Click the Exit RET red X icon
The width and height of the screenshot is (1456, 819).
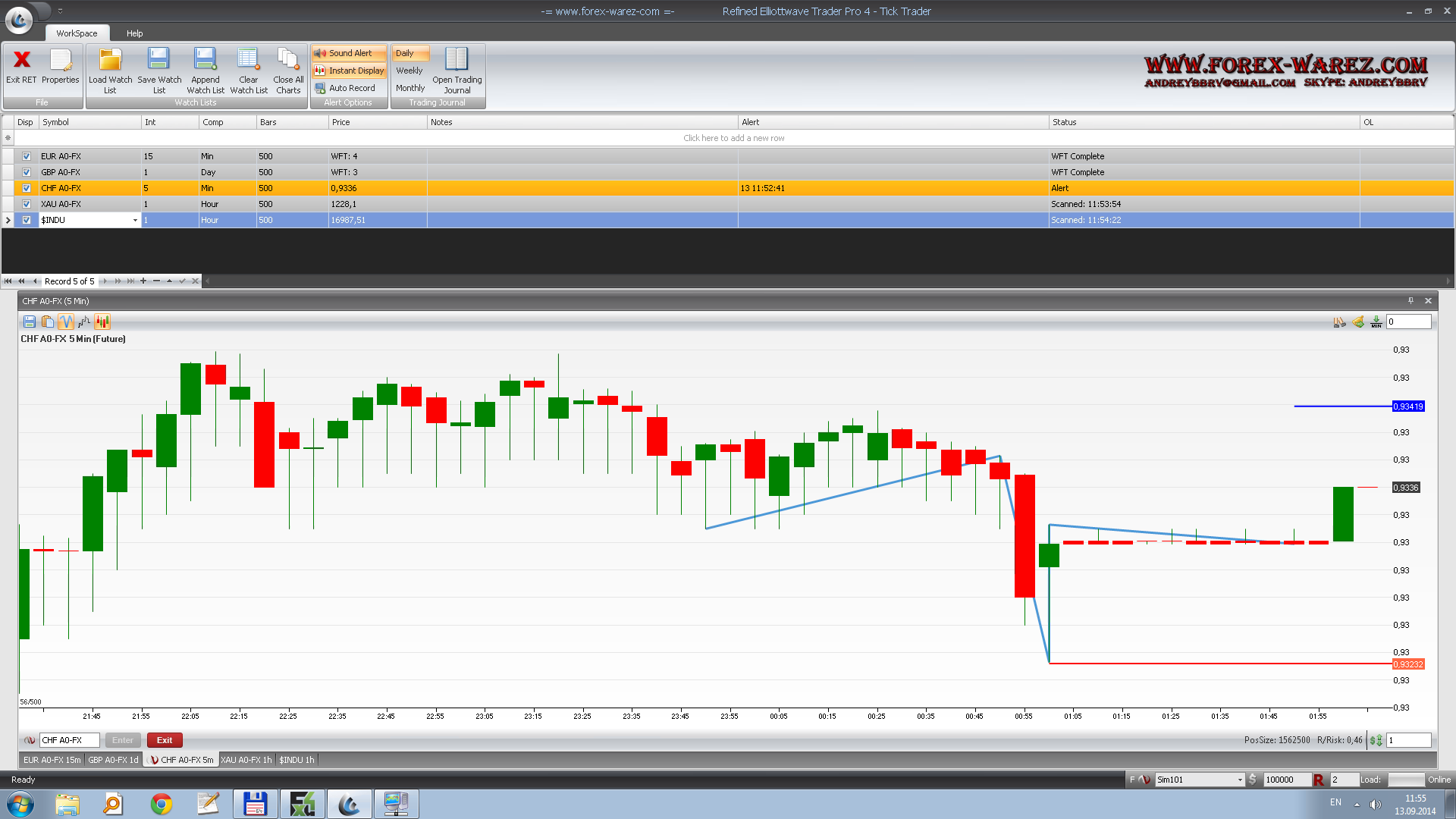[21, 60]
